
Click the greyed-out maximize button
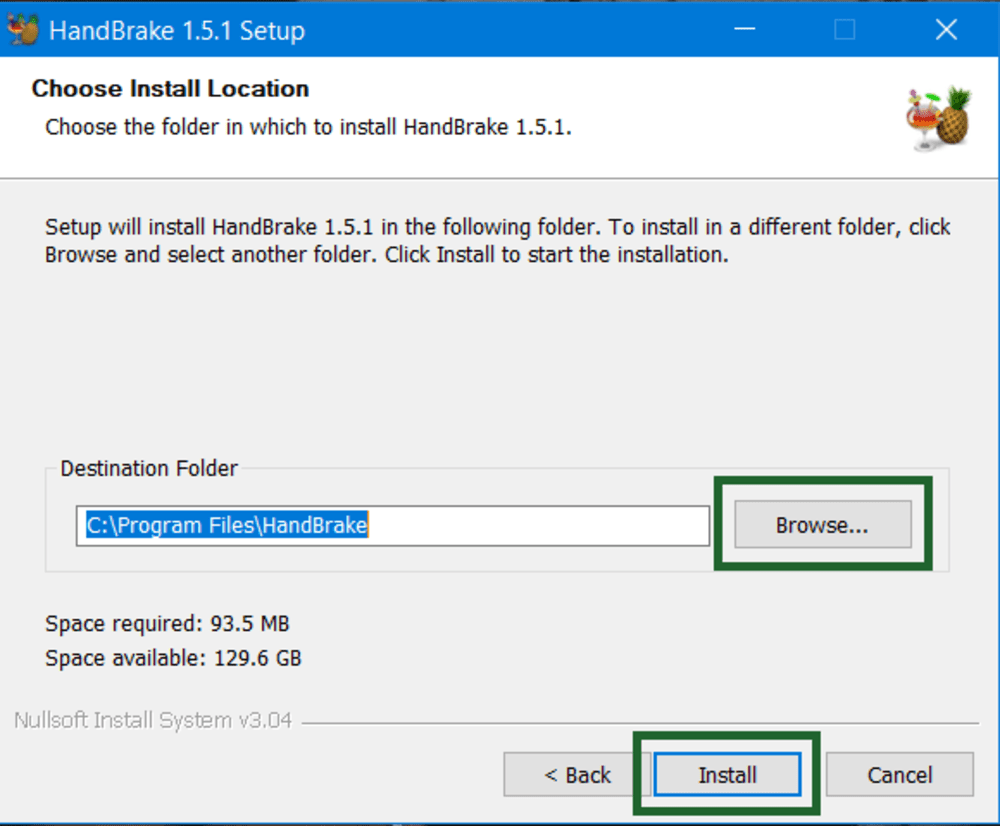845,30
